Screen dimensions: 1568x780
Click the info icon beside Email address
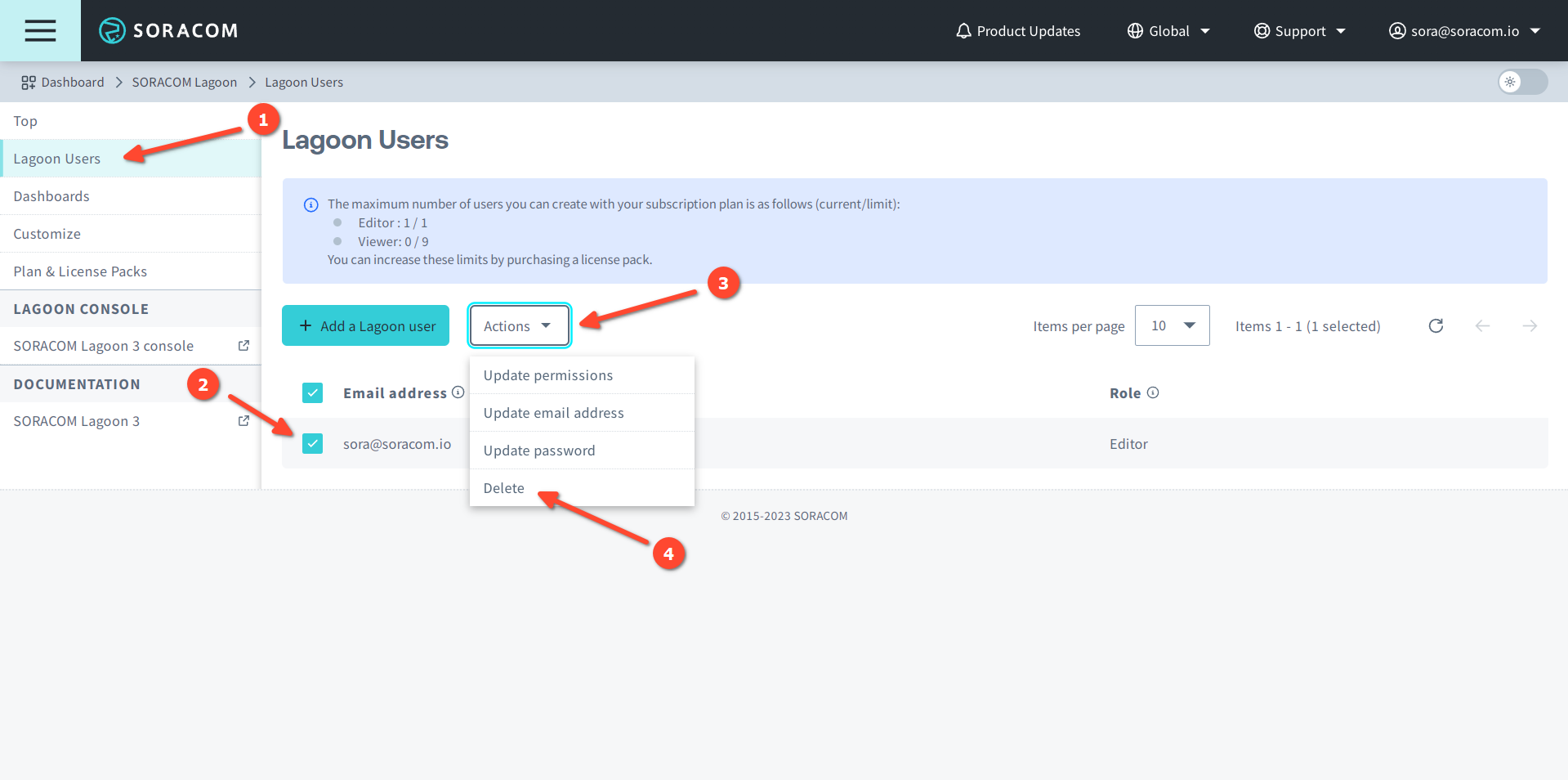pos(458,392)
